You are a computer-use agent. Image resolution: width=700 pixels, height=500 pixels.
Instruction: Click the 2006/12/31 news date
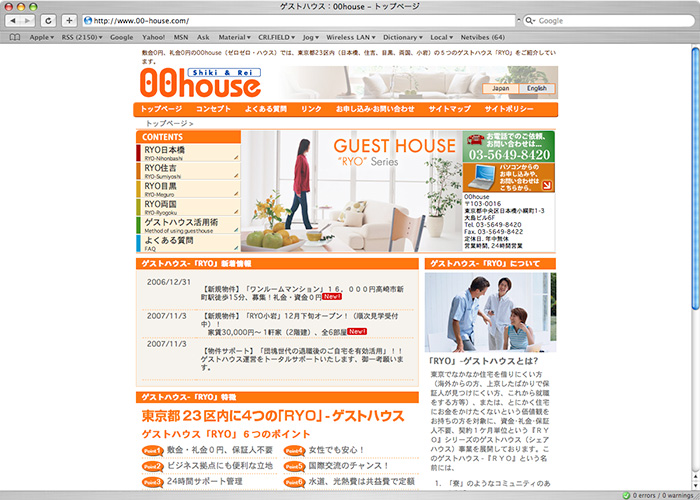click(169, 282)
